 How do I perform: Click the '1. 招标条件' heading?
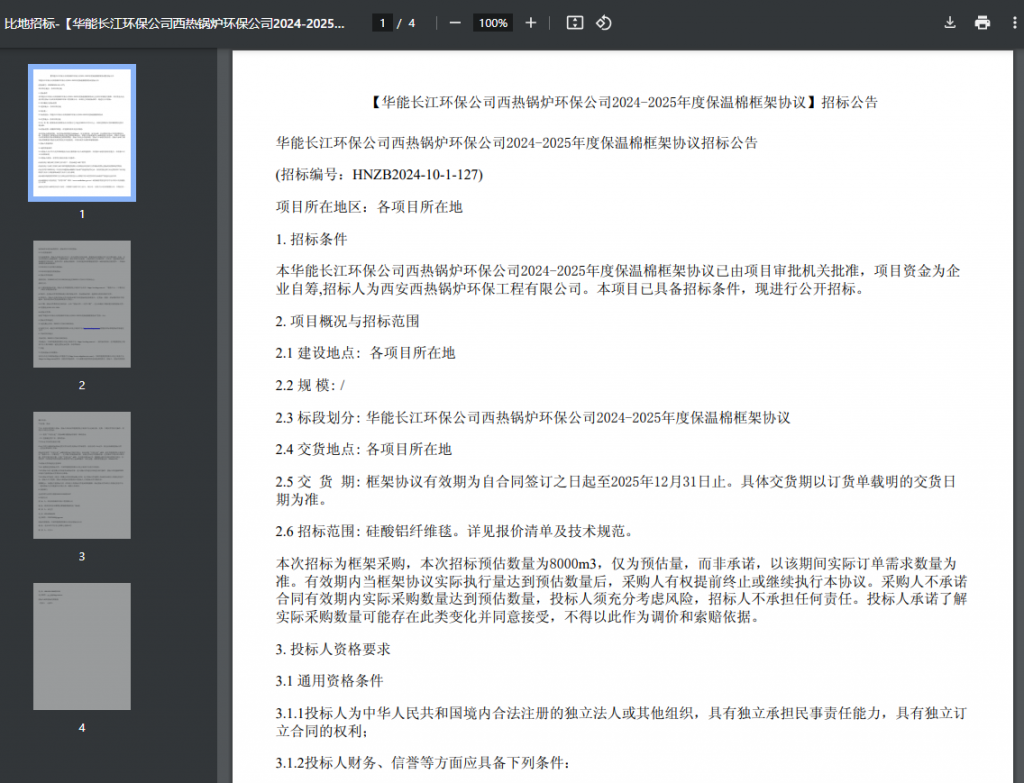click(312, 239)
